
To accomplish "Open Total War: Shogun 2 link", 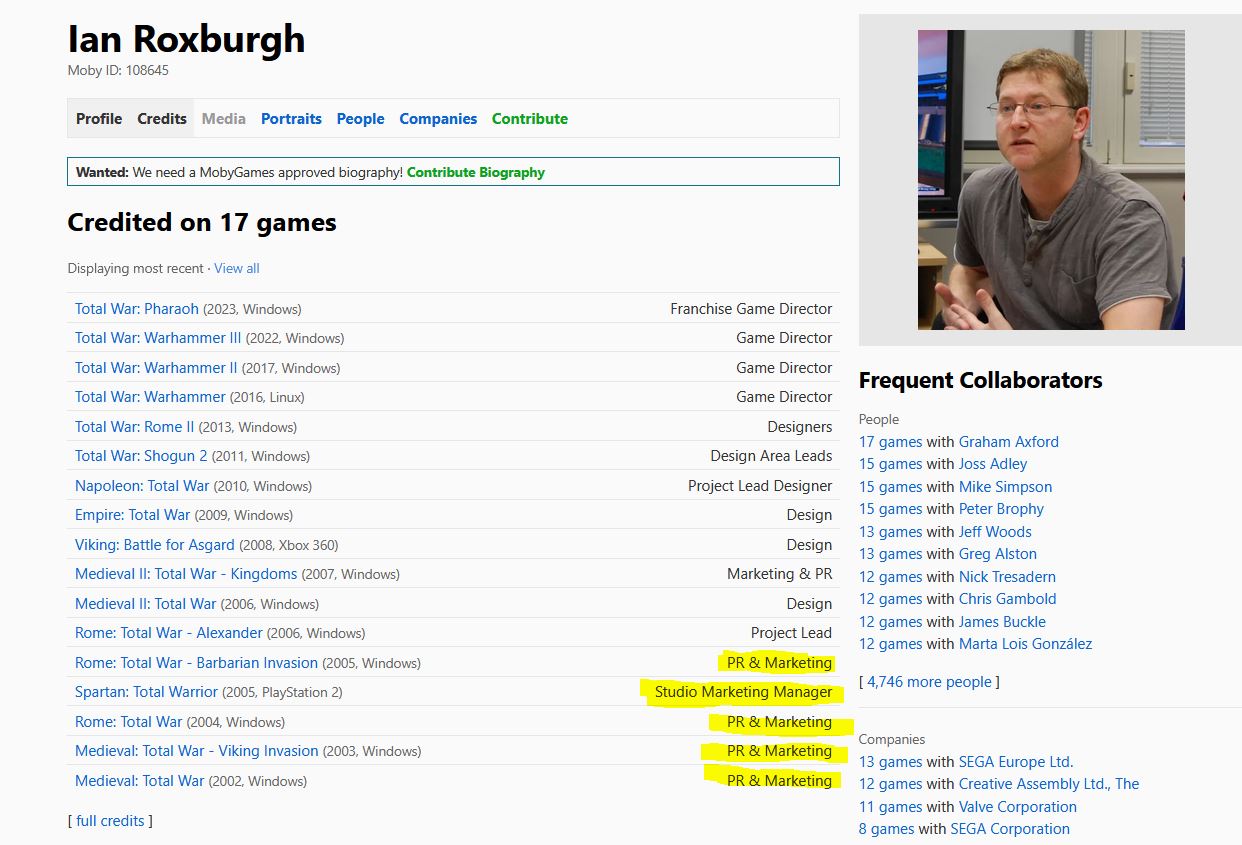I will click(x=141, y=456).
